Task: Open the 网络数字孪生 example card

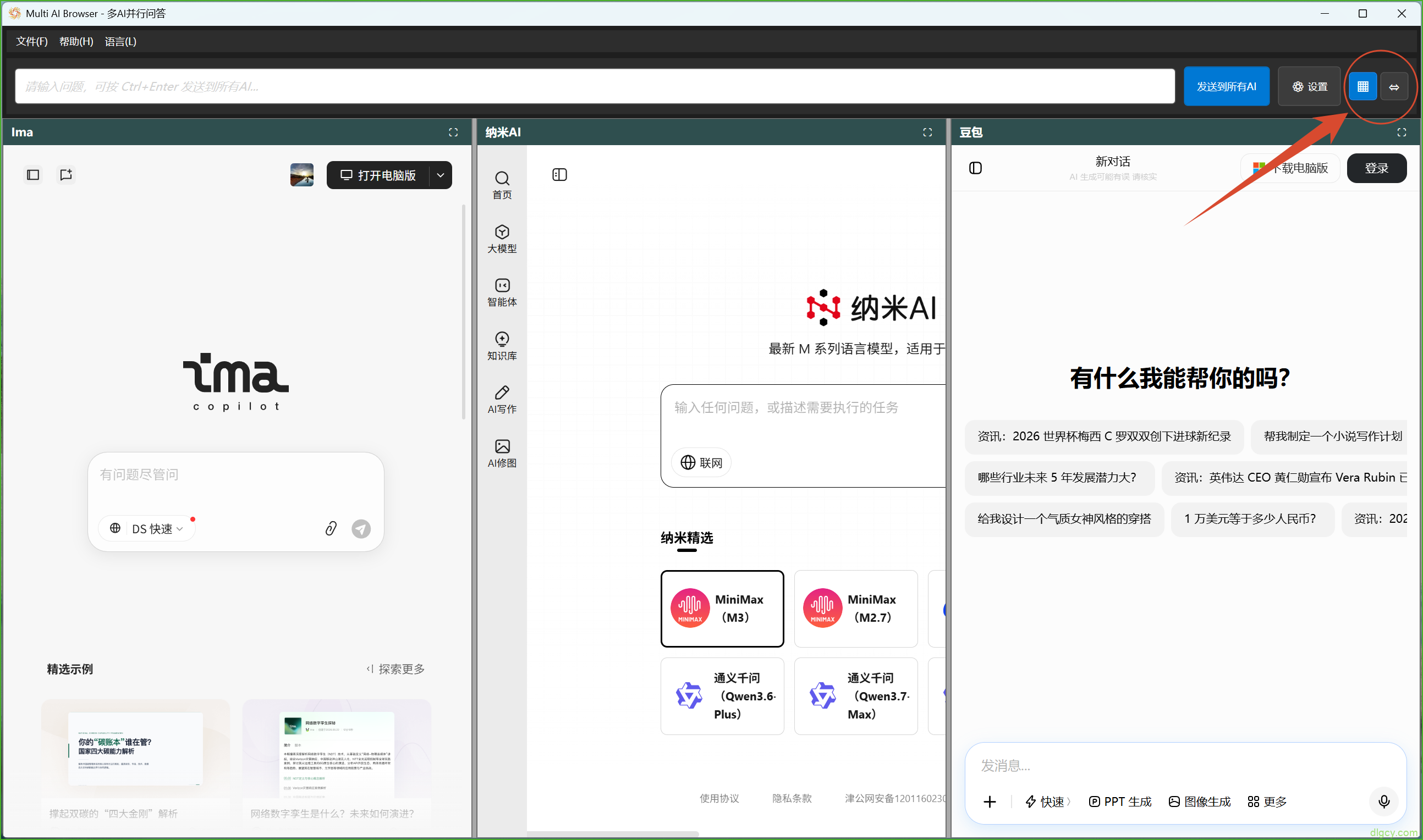Action: (337, 762)
